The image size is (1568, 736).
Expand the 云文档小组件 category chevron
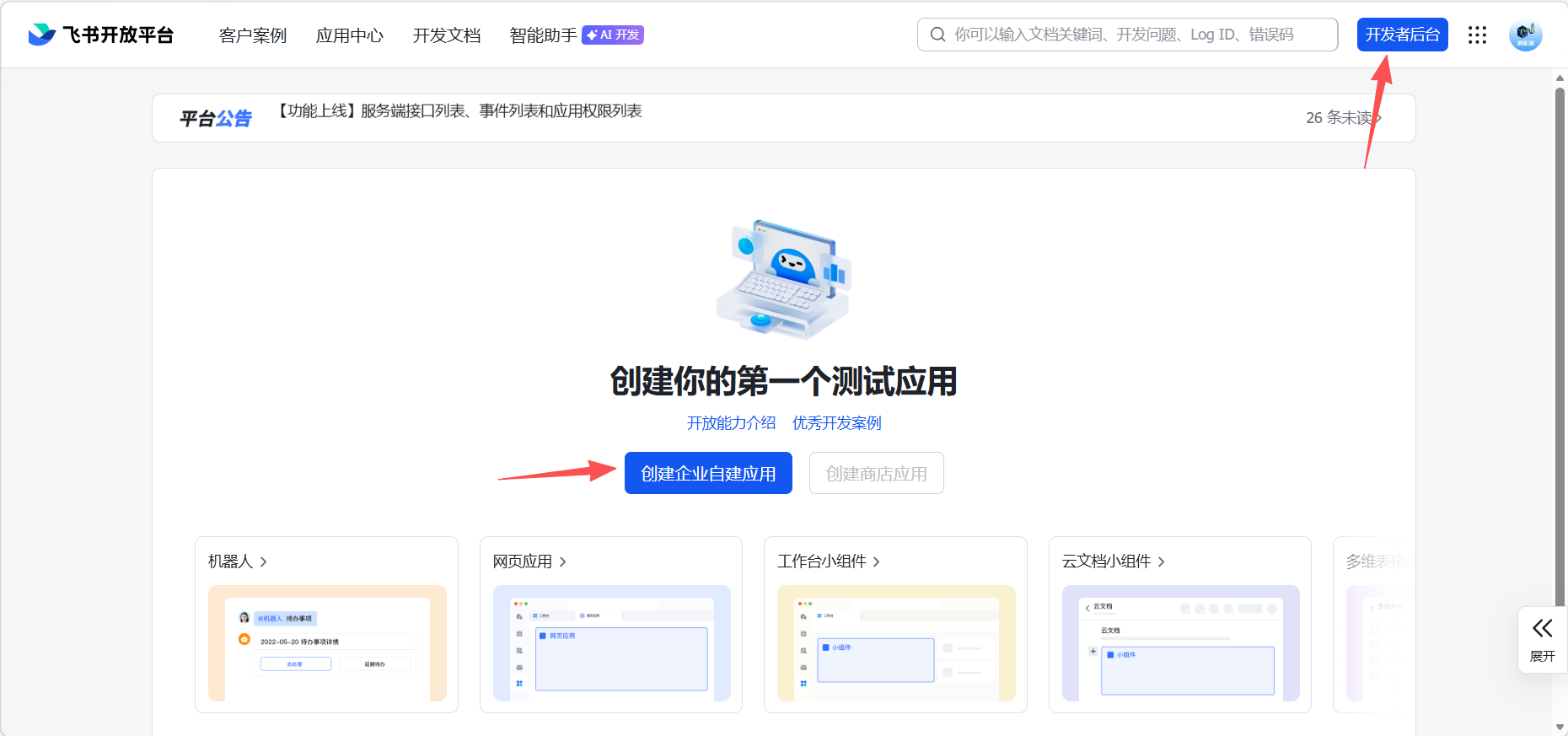click(1162, 561)
